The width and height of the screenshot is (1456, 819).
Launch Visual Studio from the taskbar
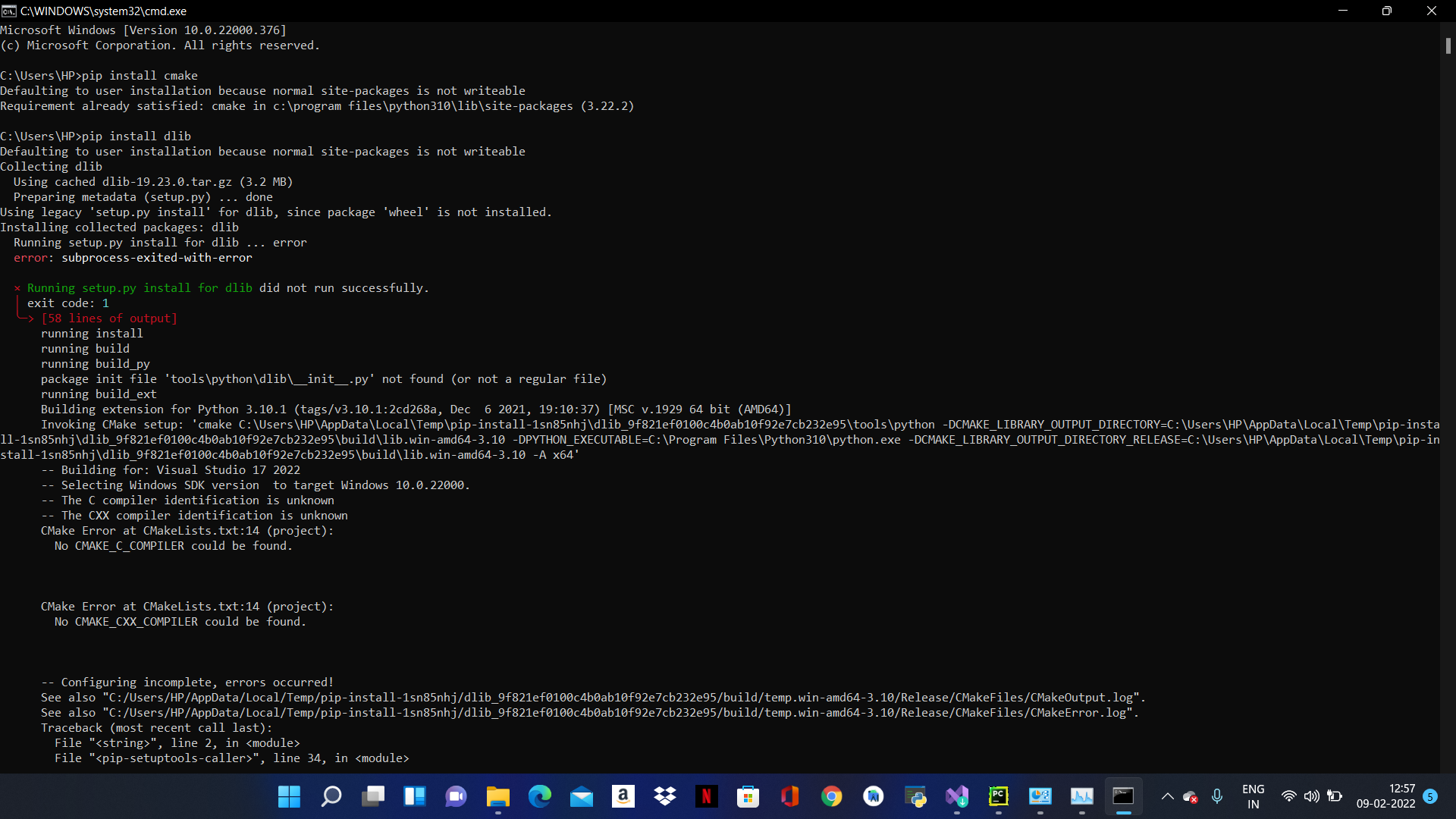[956, 796]
